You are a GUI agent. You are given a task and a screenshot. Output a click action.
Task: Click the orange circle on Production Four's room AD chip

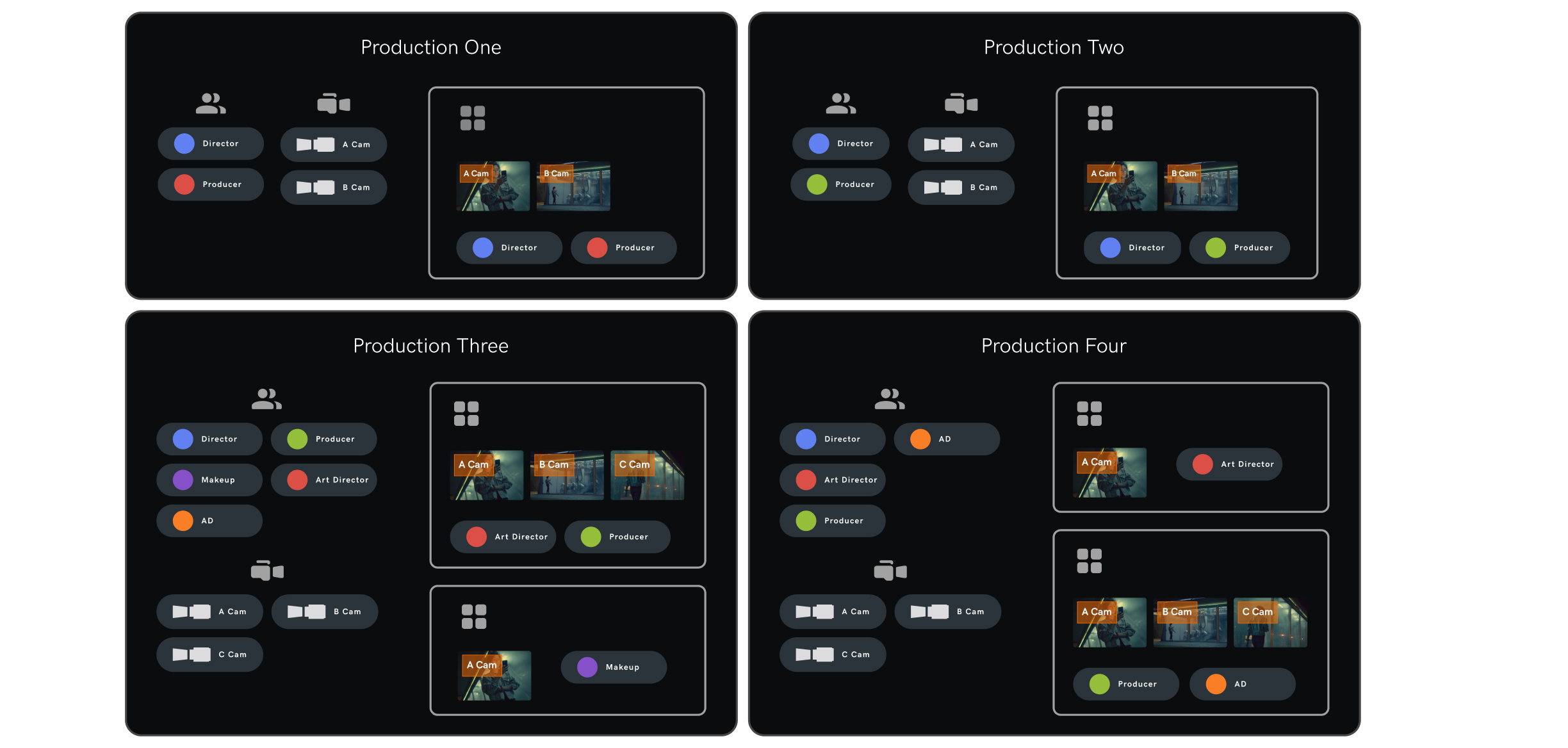point(1216,684)
